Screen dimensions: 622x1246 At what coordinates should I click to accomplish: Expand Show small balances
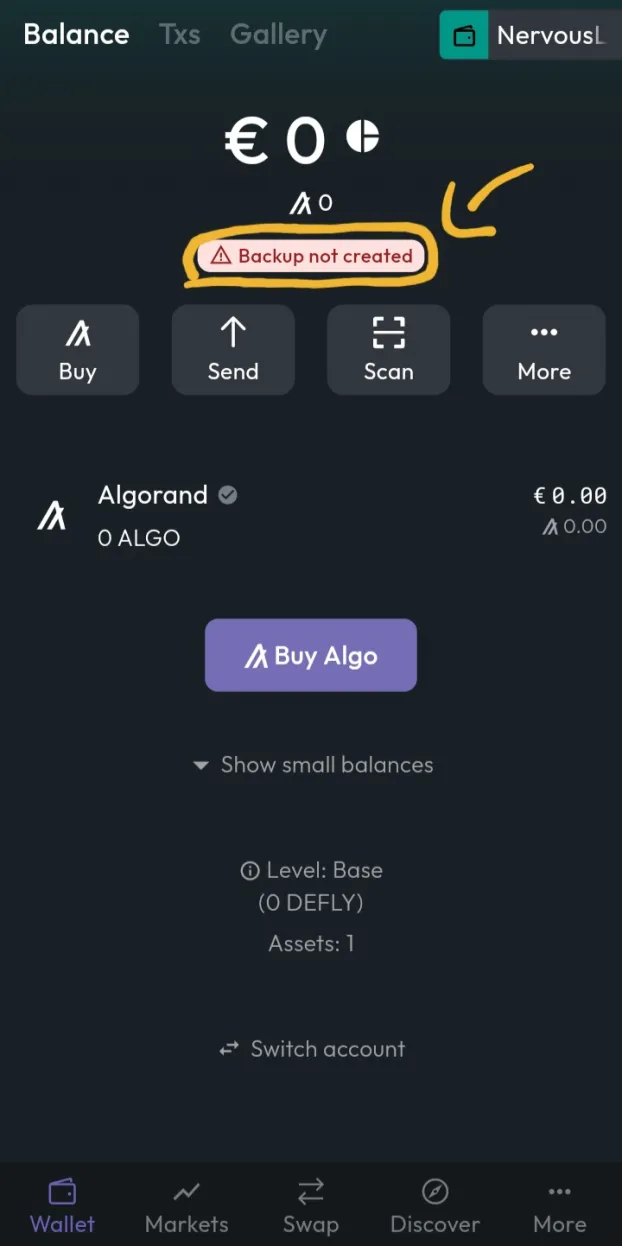(x=313, y=765)
